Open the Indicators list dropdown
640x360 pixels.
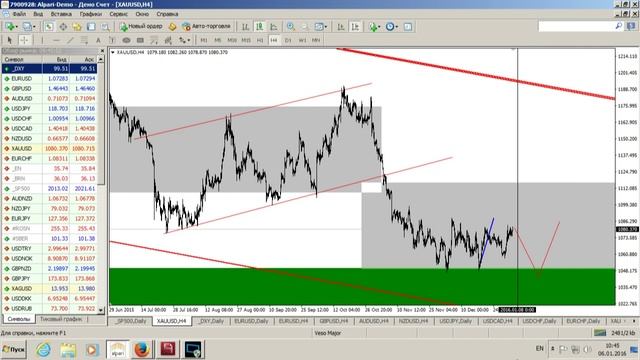click(374, 27)
